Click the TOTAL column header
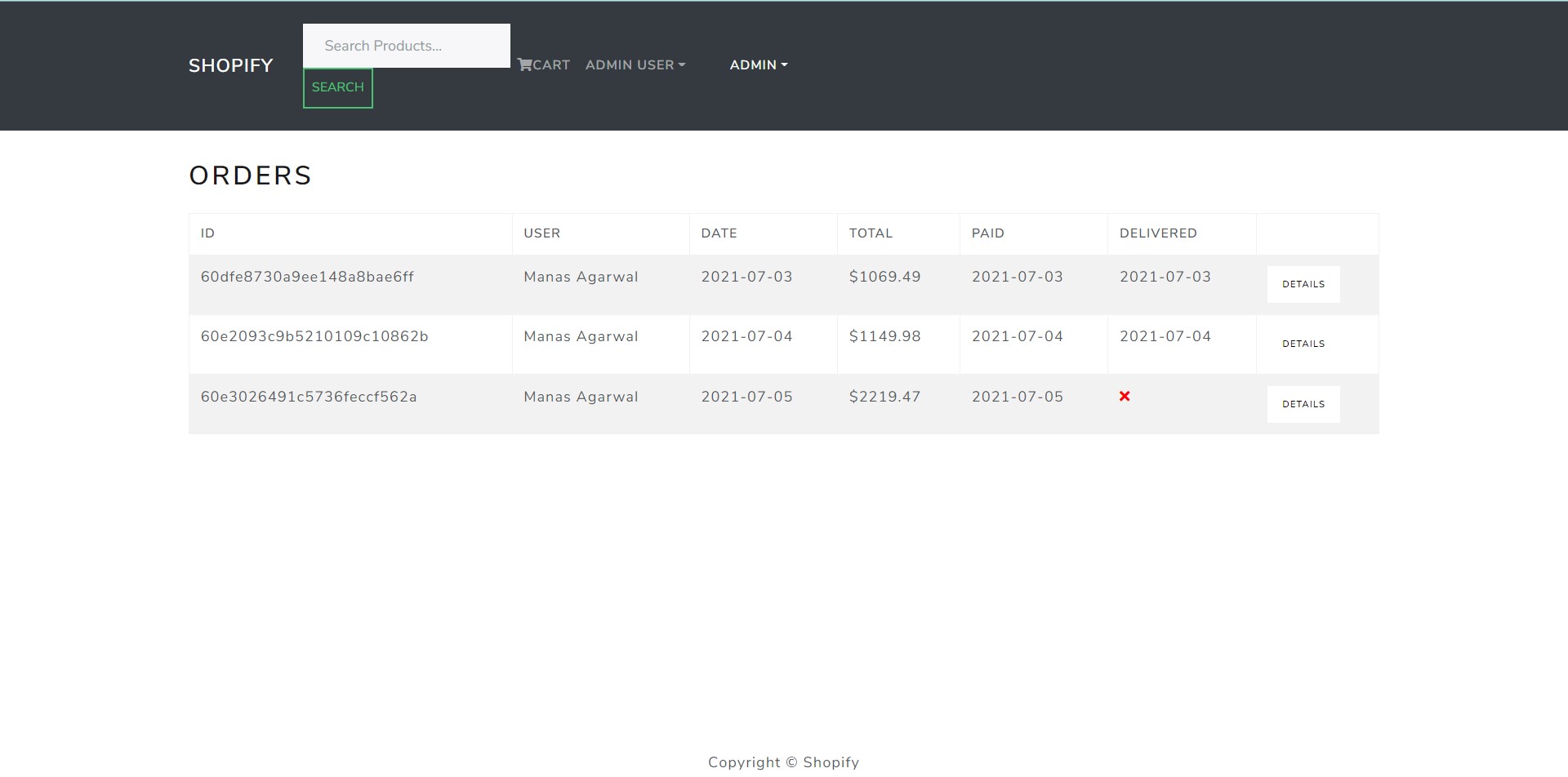Image resolution: width=1568 pixels, height=777 pixels. 871,233
